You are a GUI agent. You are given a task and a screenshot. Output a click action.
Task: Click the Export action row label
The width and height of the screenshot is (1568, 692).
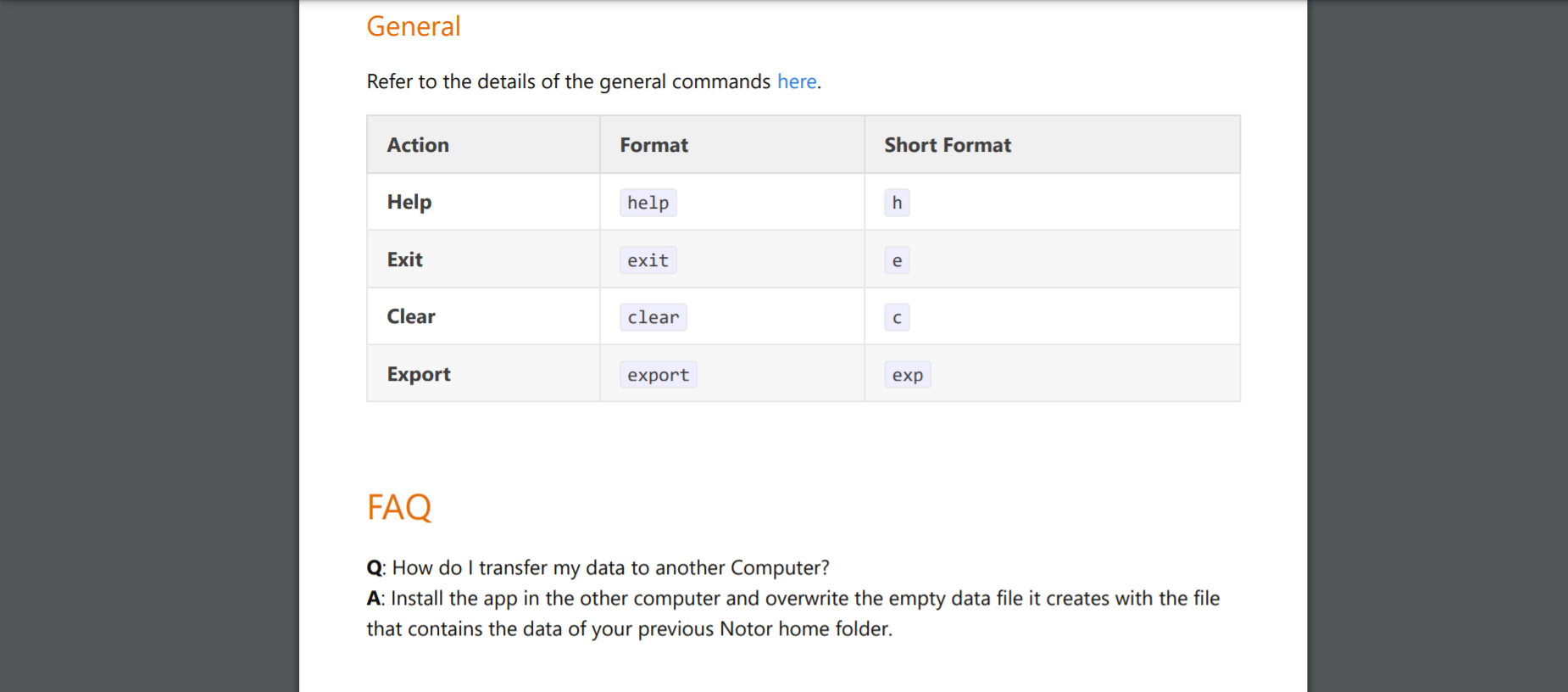419,374
